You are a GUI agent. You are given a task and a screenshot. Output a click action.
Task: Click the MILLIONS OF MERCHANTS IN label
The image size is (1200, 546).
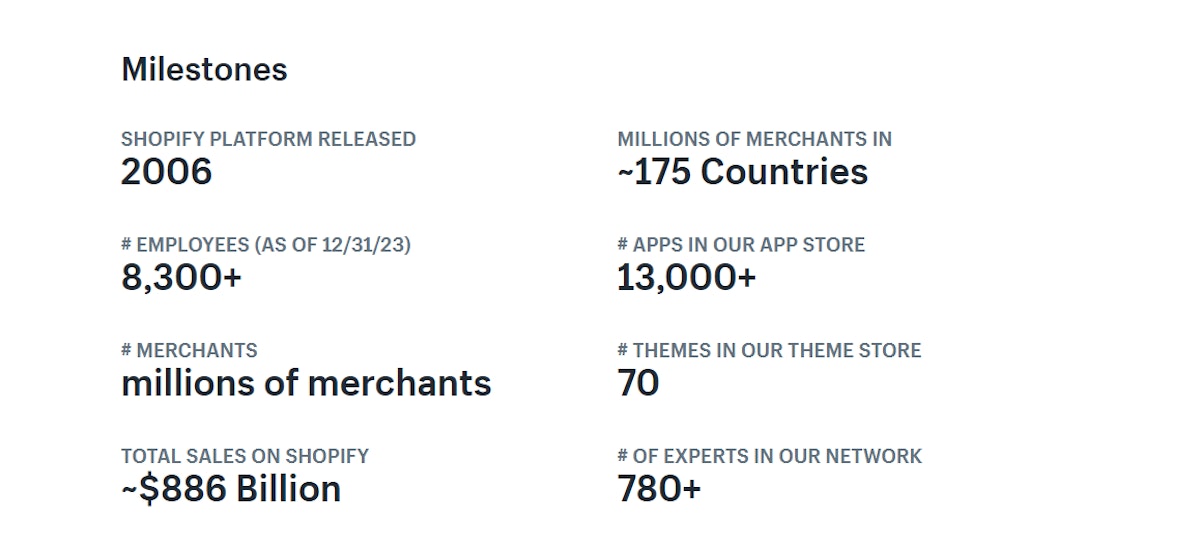coord(754,139)
